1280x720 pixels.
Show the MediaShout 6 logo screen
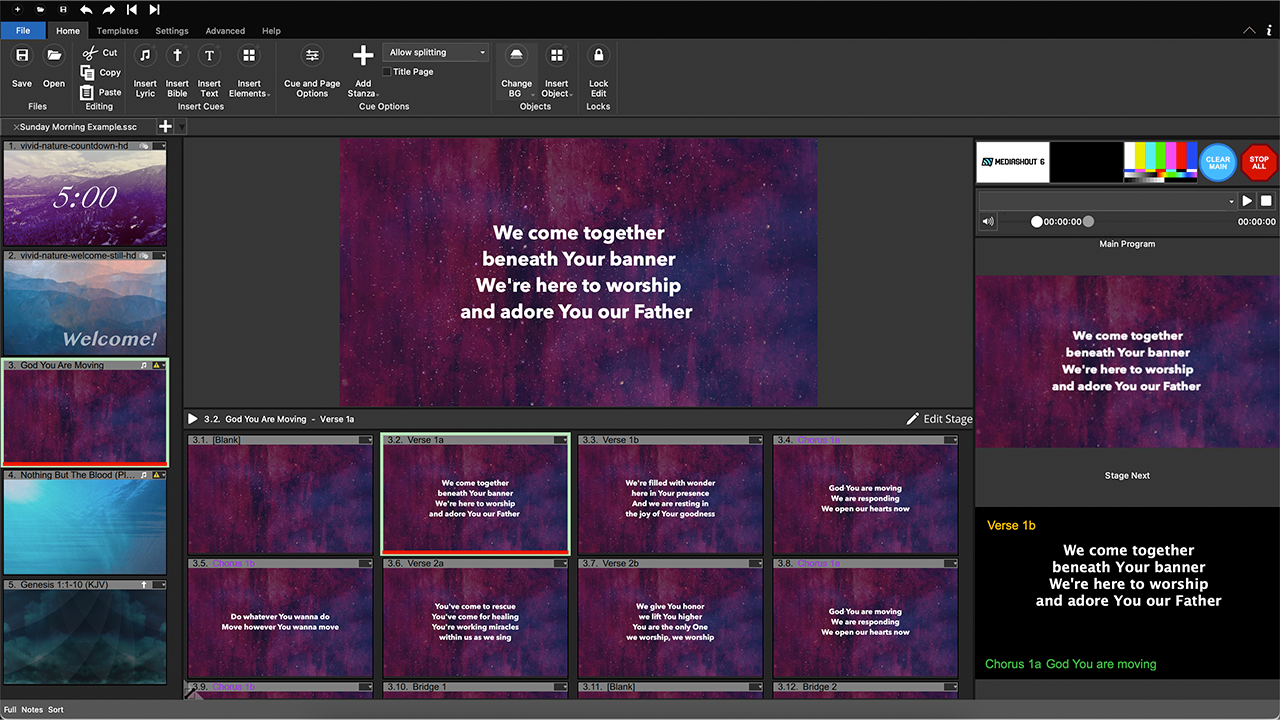click(x=1013, y=162)
